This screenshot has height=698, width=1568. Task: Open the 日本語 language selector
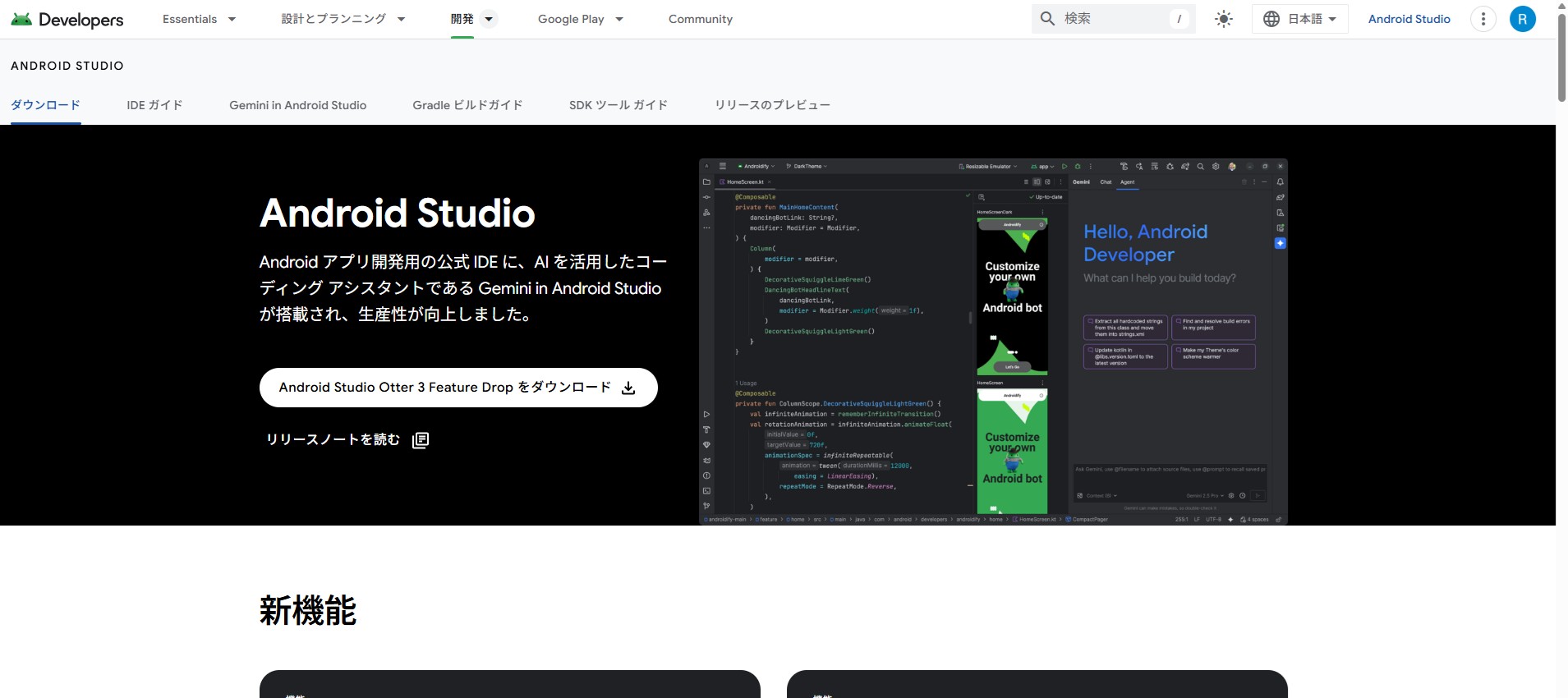[x=1299, y=19]
